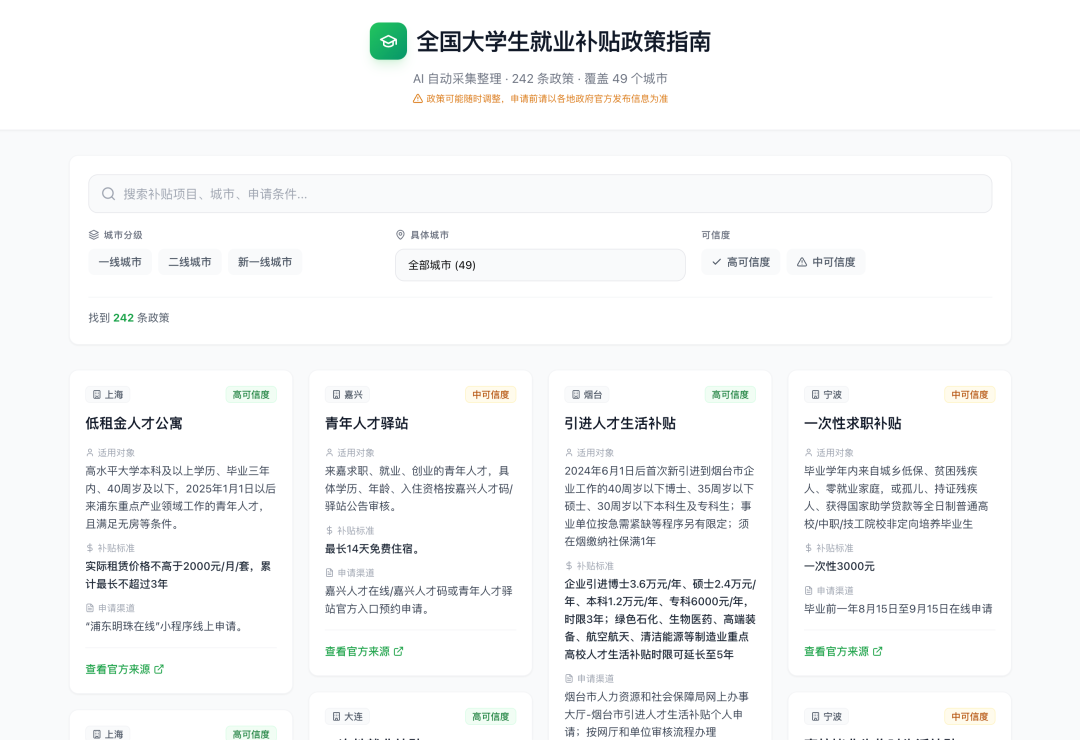The height and width of the screenshot is (740, 1080).
Task: Click the green graduation cap logo
Action: tap(388, 41)
